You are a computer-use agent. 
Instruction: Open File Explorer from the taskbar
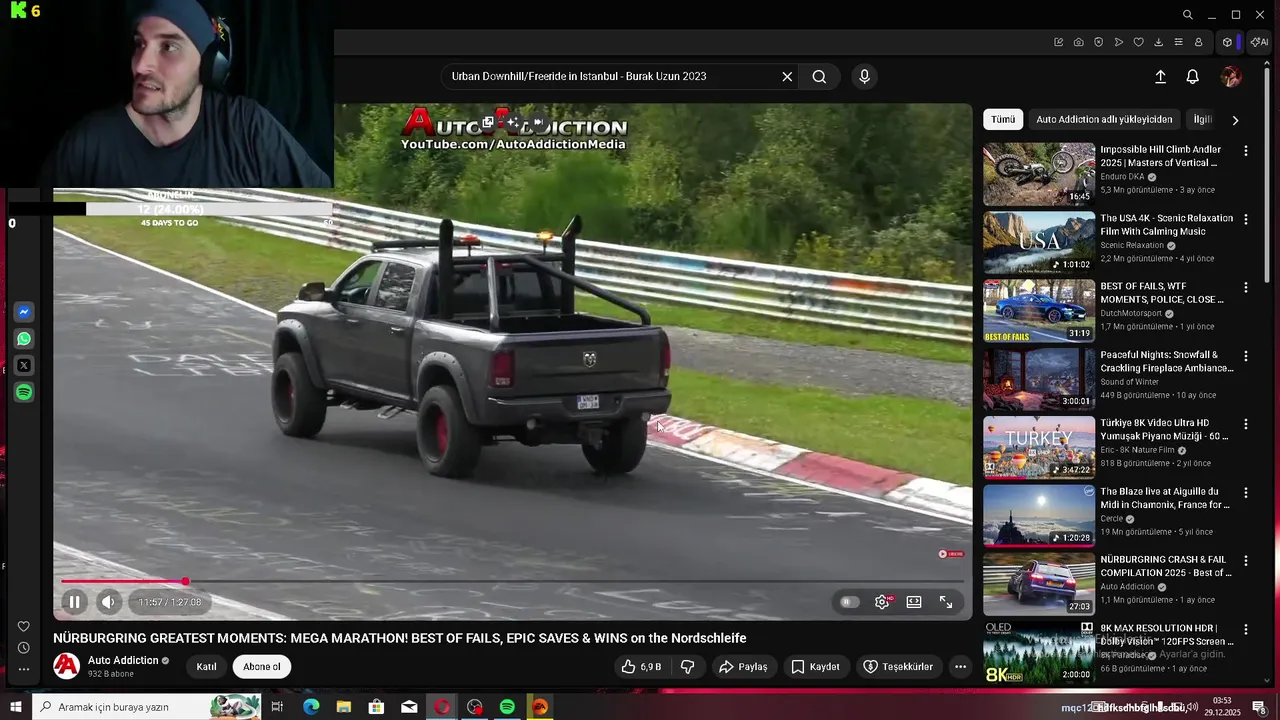point(344,707)
